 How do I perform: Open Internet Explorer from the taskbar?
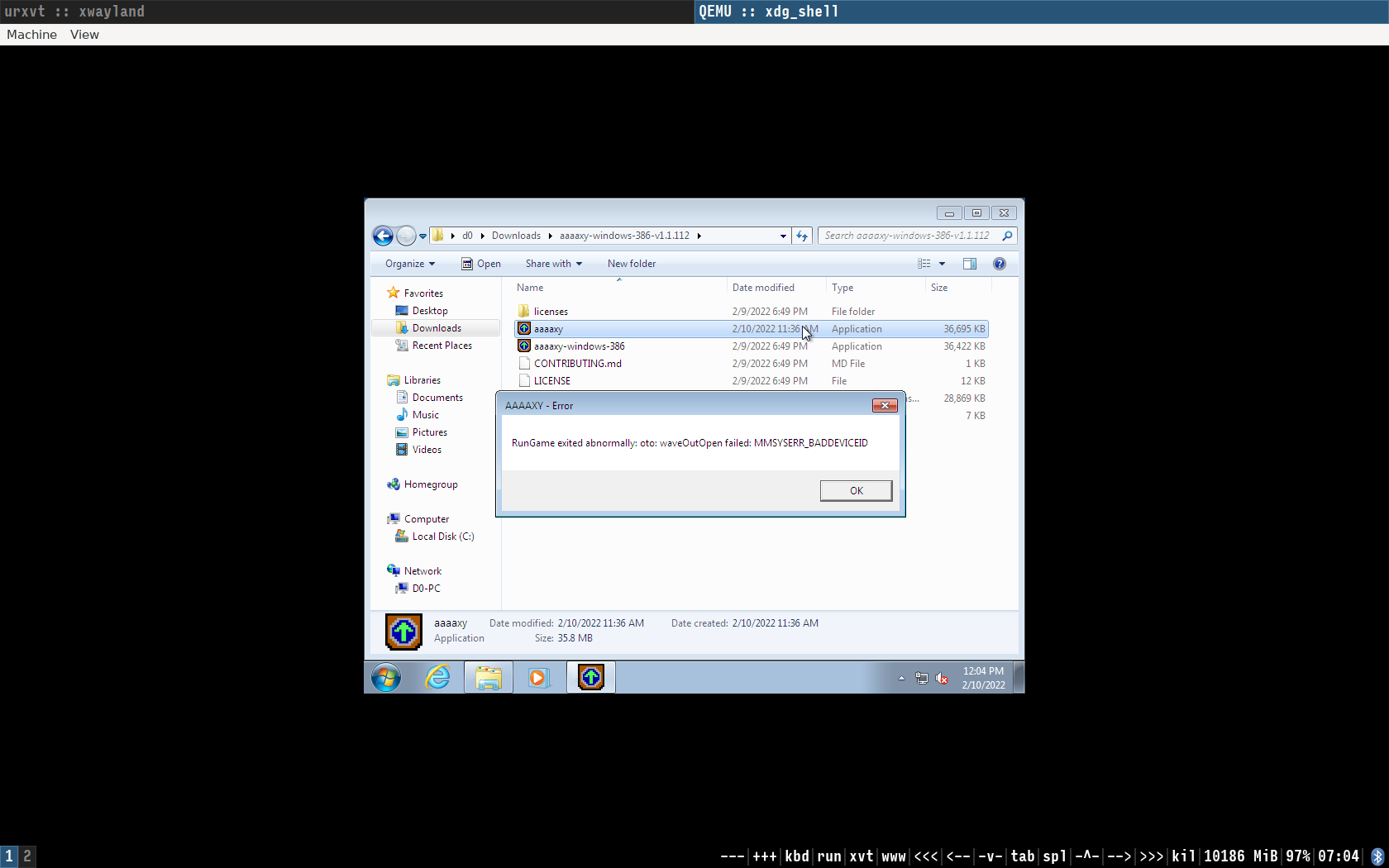click(x=437, y=677)
